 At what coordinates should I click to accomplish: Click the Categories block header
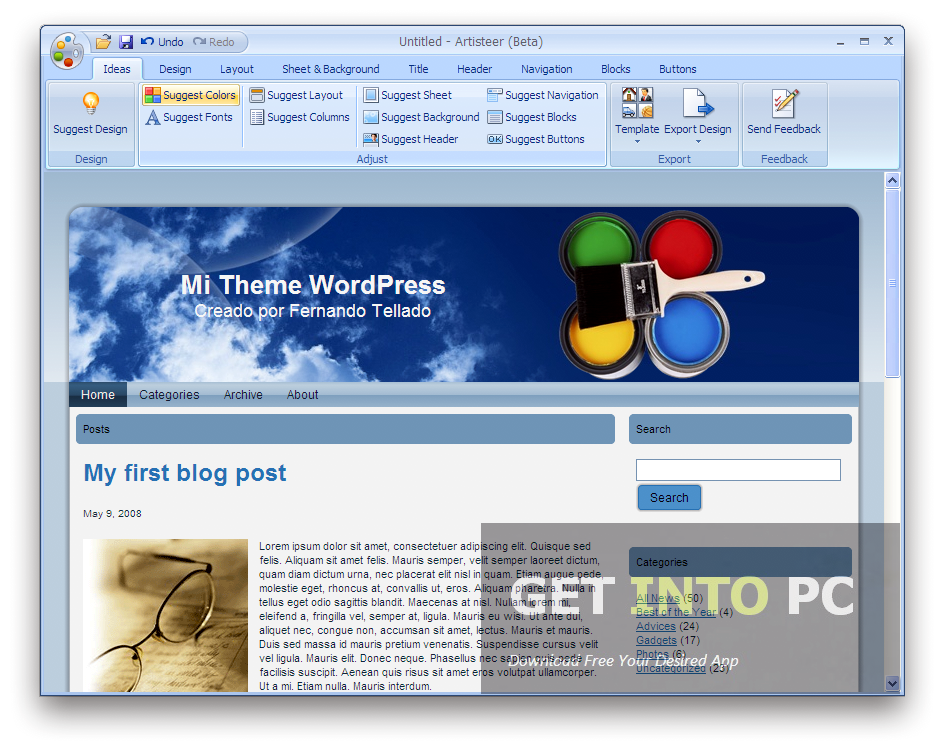point(740,562)
